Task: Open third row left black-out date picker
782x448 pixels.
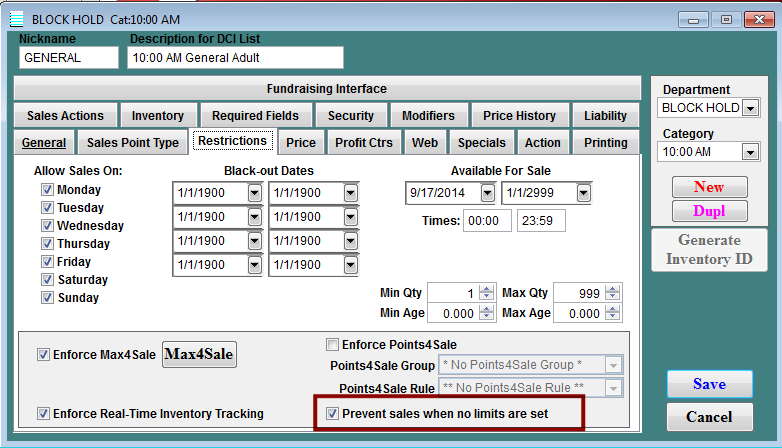Action: [254, 241]
